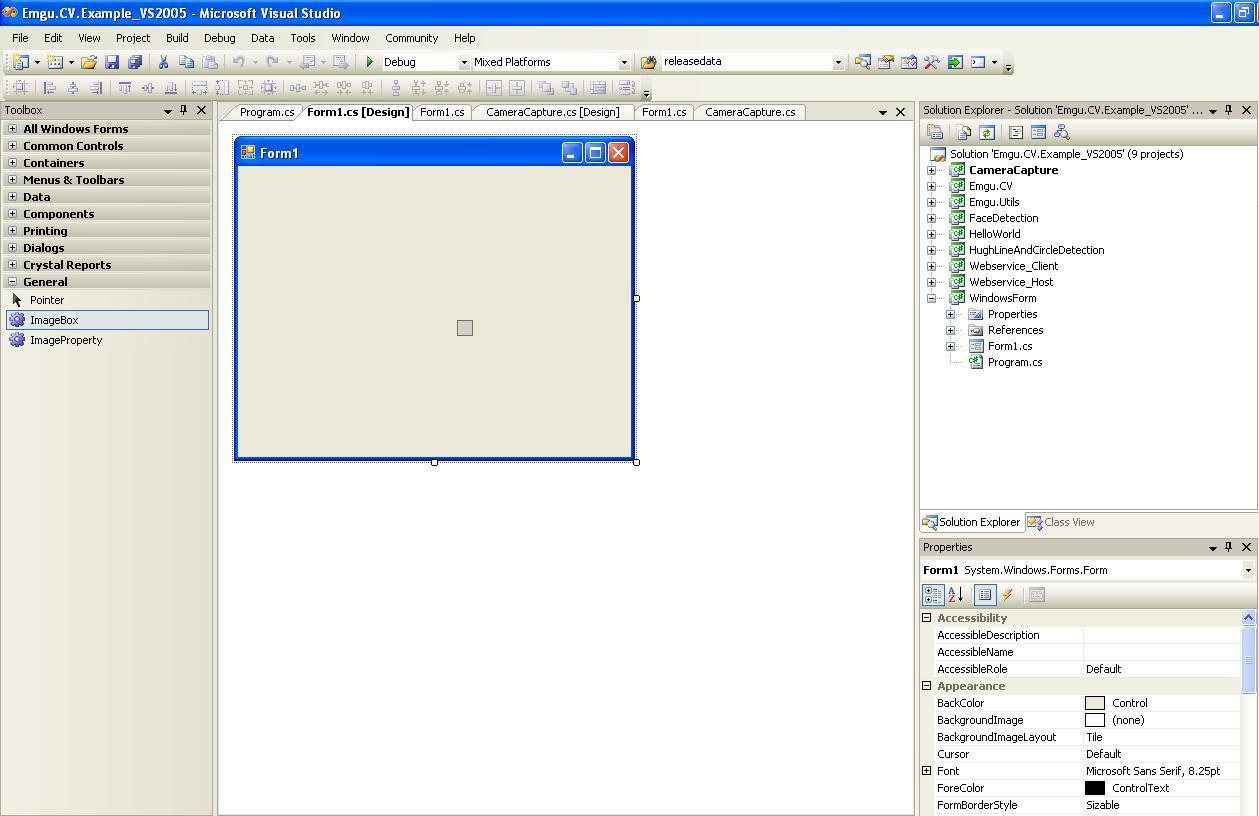Open the Mixed Platforms dropdown
This screenshot has width=1259, height=816.
pos(624,62)
